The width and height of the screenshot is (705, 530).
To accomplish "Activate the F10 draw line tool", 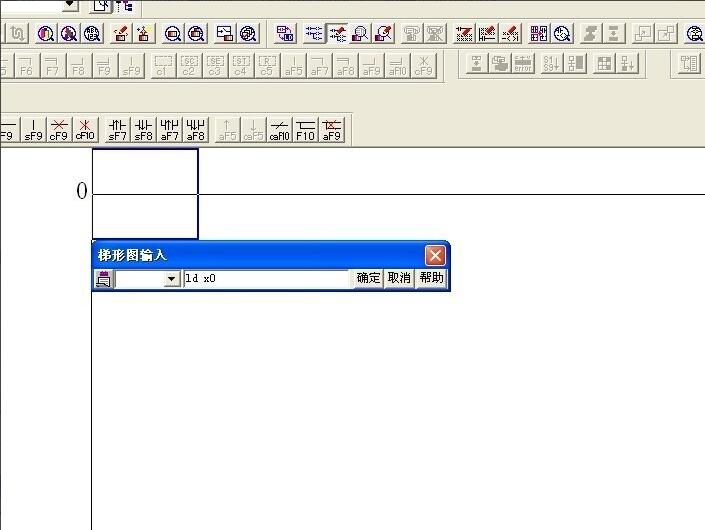I will tap(306, 131).
